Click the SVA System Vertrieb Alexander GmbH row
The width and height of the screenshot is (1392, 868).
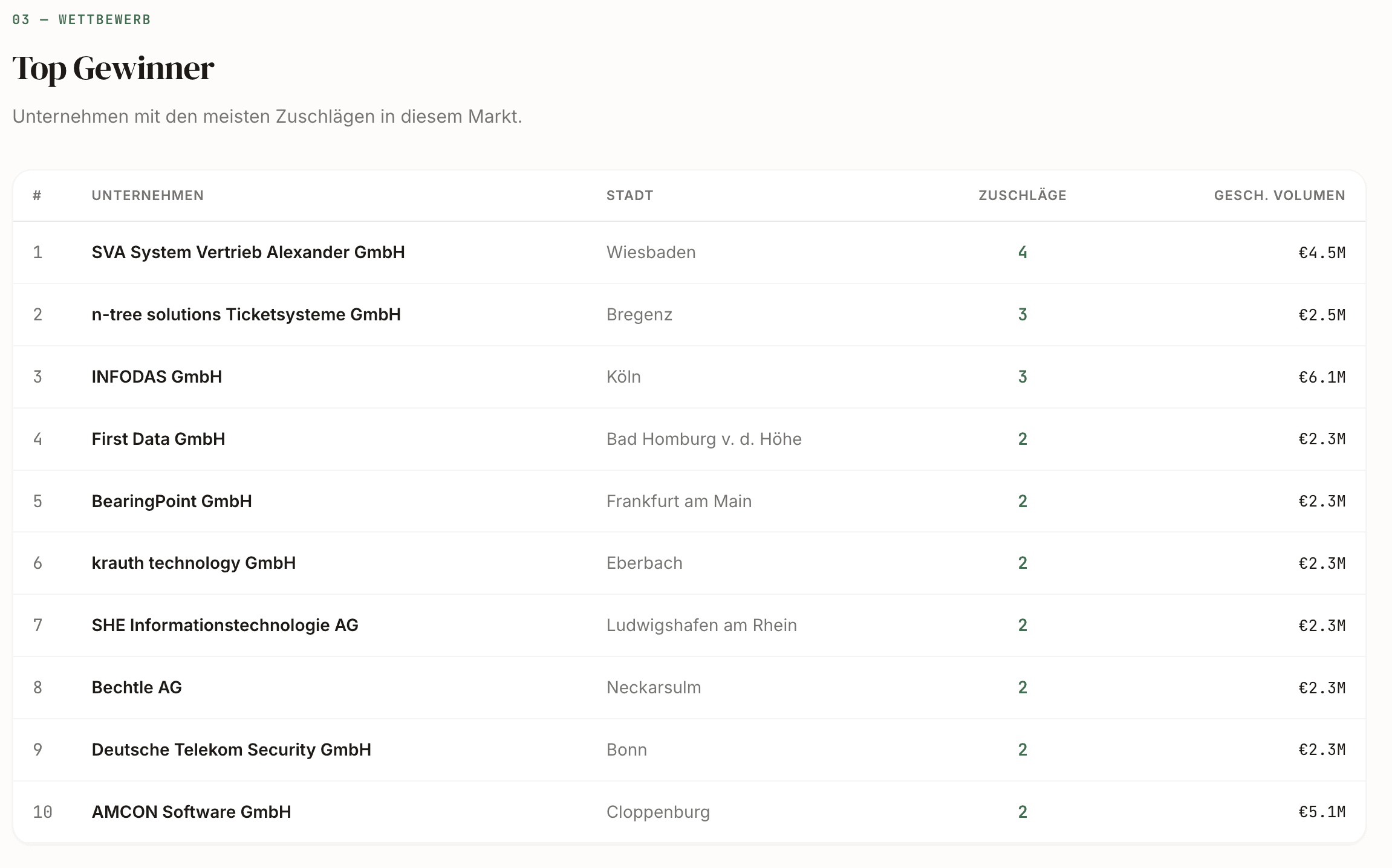point(248,252)
